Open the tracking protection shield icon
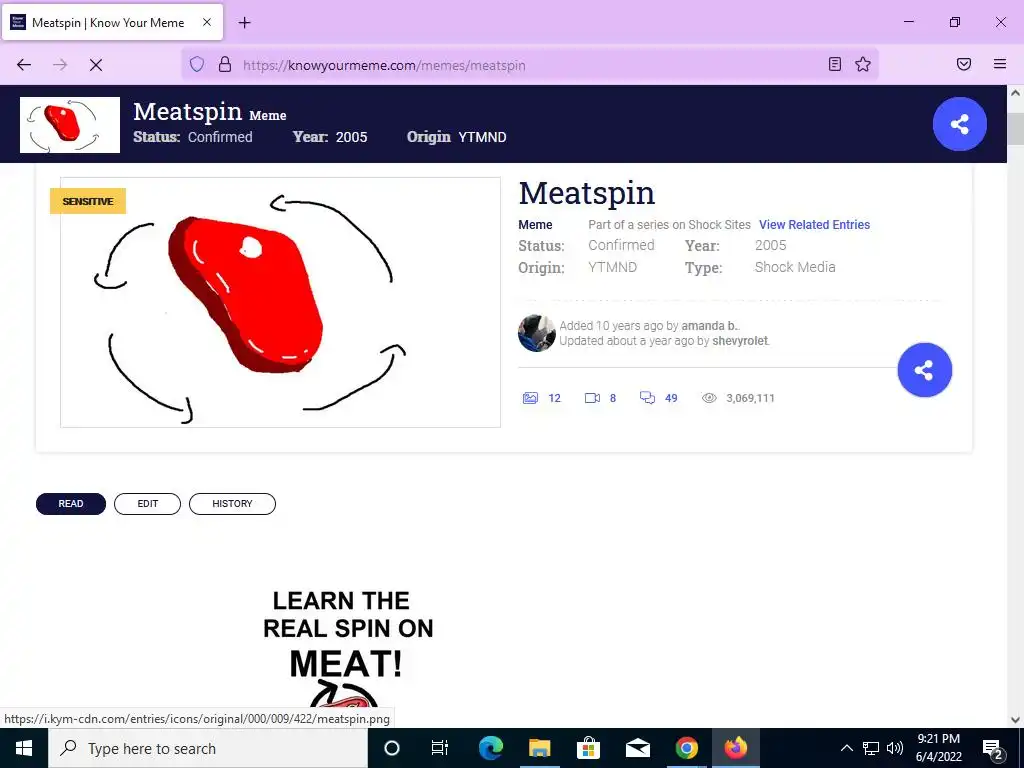Viewport: 1024px width, 768px height. click(x=197, y=64)
